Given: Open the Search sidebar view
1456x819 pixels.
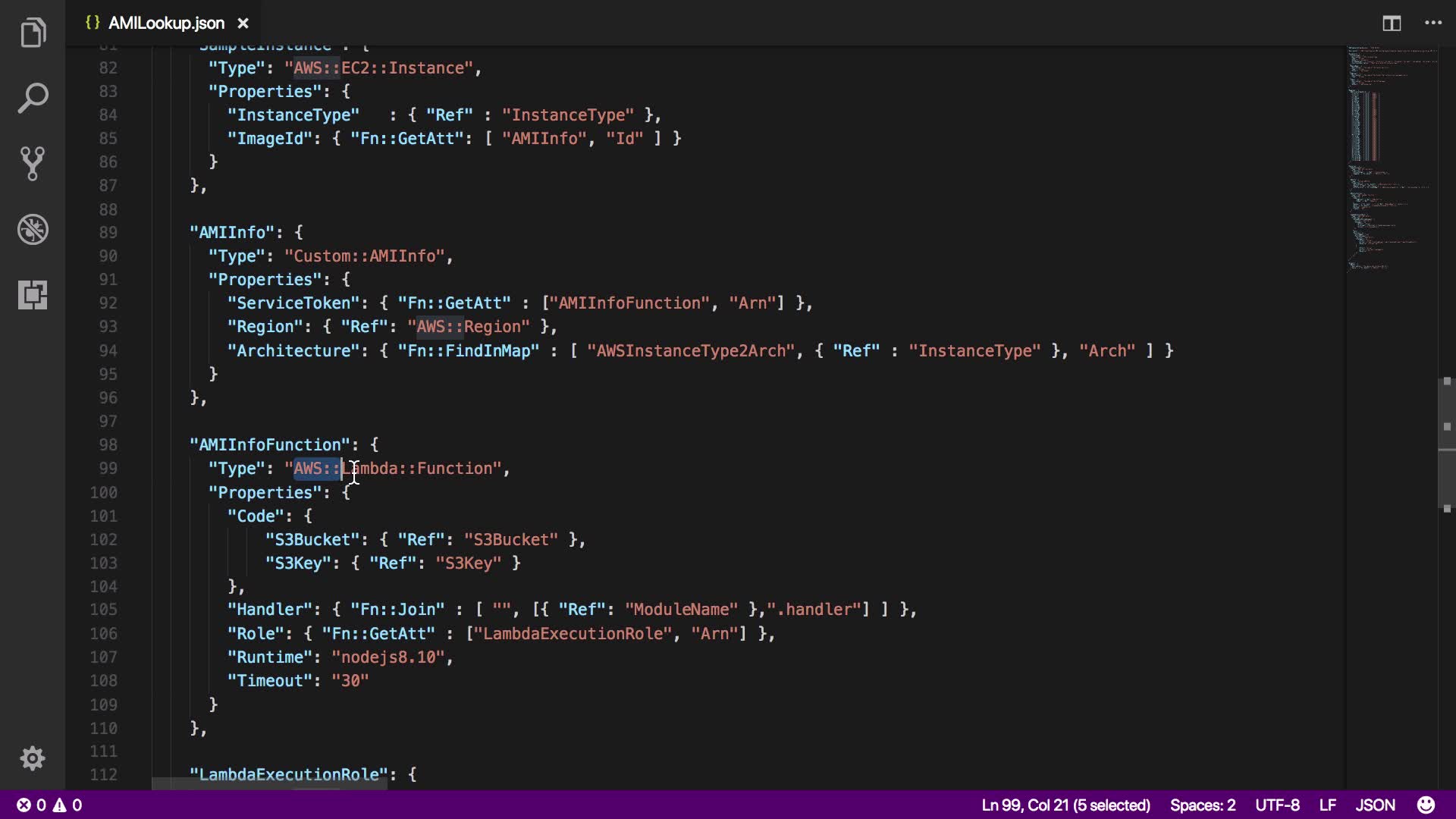Looking at the screenshot, I should click(x=33, y=99).
